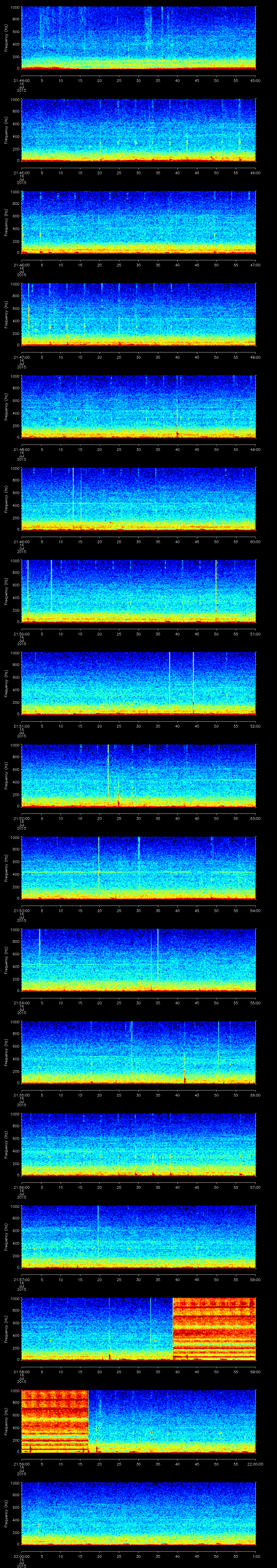Screen dimensions: 277x1568
Task: Click the spectrogram panel starting at 21:53:00
Action: click(x=138, y=868)
